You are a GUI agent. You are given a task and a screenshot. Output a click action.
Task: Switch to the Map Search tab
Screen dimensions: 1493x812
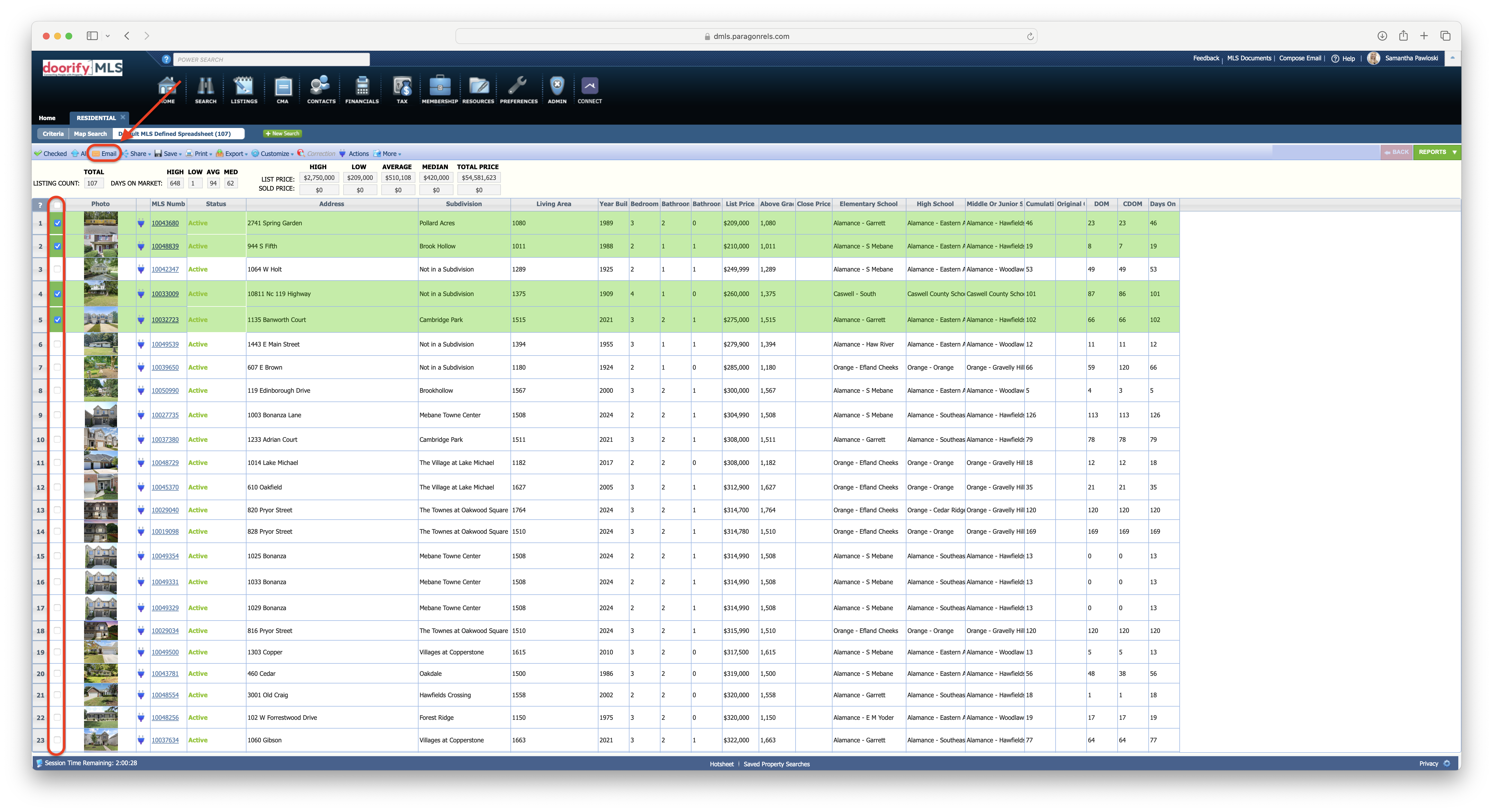click(x=91, y=134)
